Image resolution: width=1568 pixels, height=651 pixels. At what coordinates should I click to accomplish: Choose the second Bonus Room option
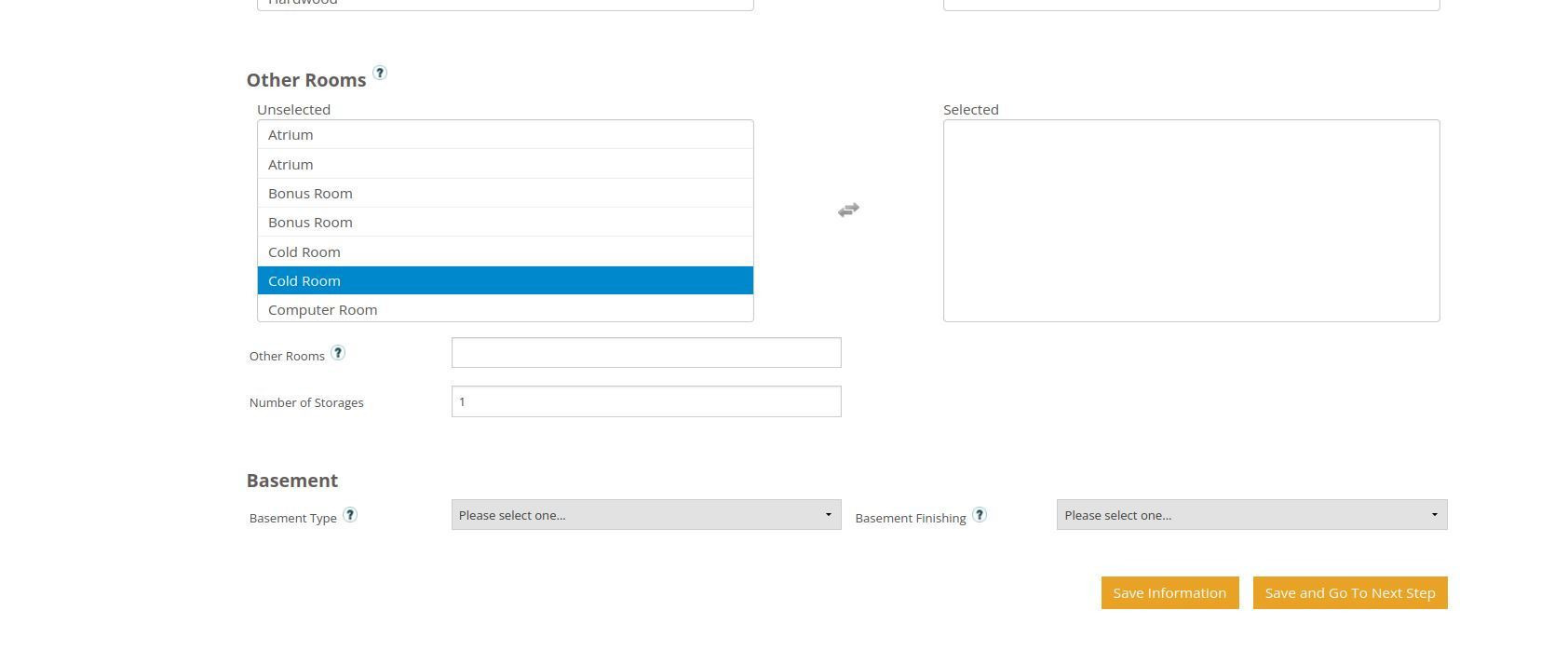pos(505,223)
